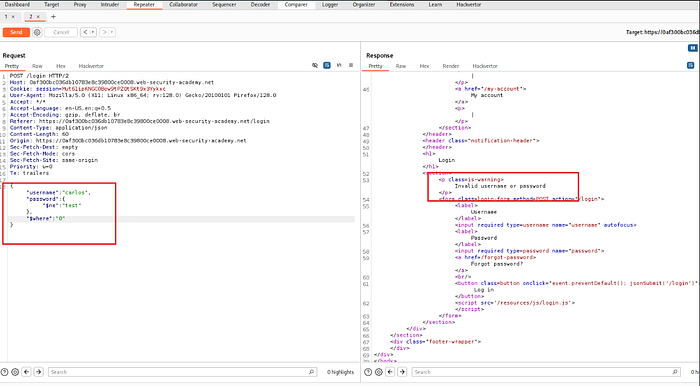Select Repeater sub-tab 2
This screenshot has width=700, height=386.
31,17
